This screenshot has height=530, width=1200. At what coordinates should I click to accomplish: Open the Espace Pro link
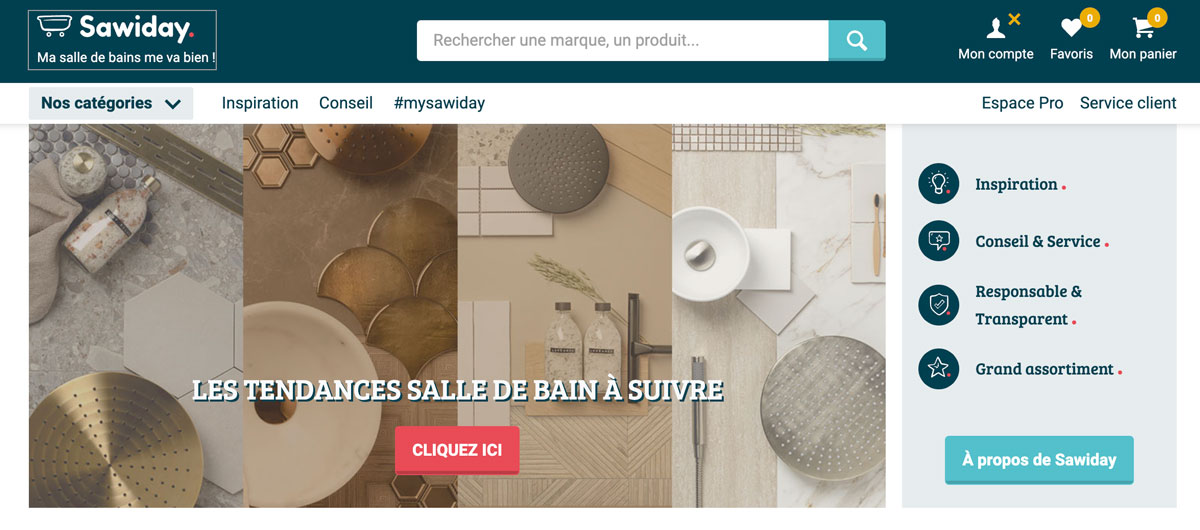point(1022,103)
